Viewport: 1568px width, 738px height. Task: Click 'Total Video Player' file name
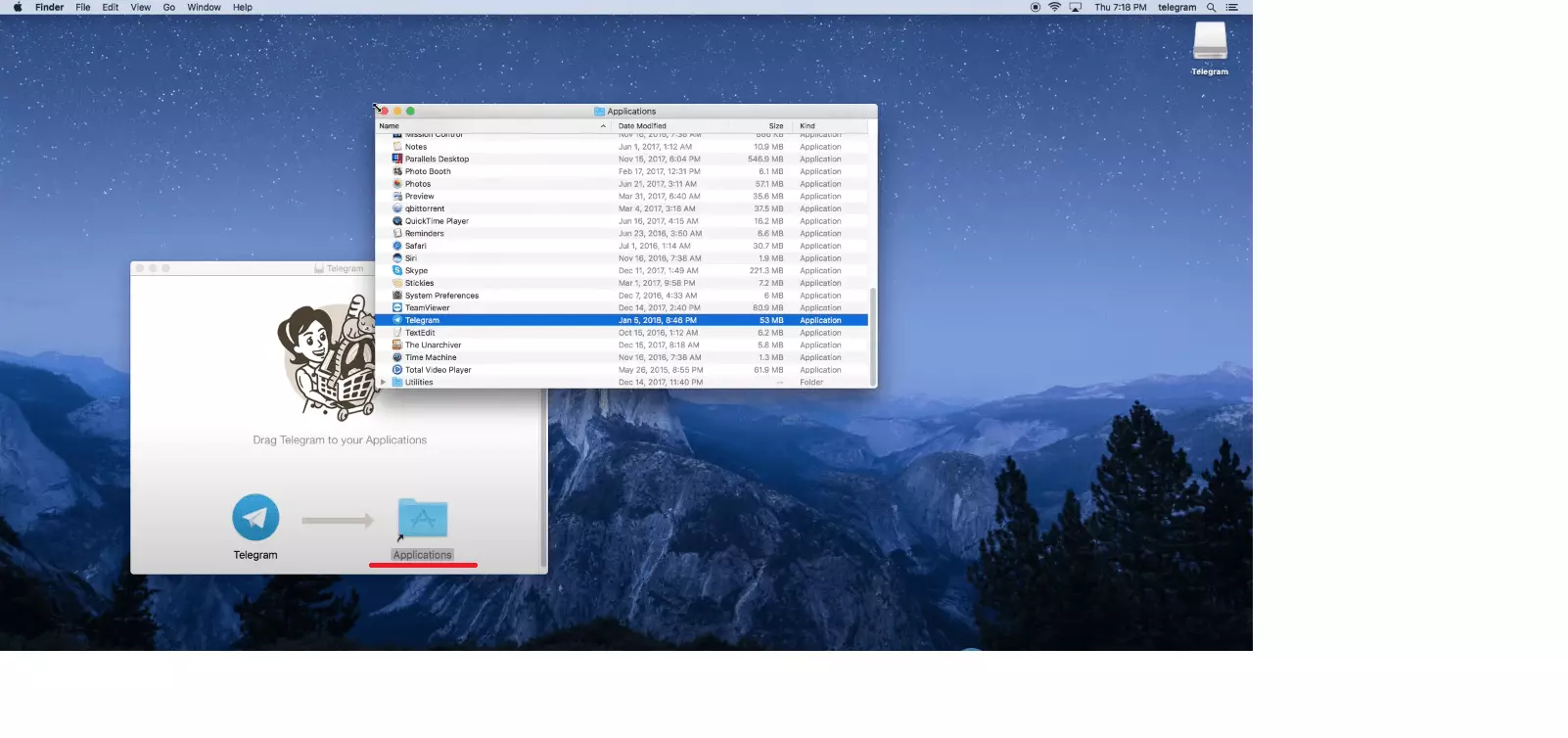click(438, 370)
